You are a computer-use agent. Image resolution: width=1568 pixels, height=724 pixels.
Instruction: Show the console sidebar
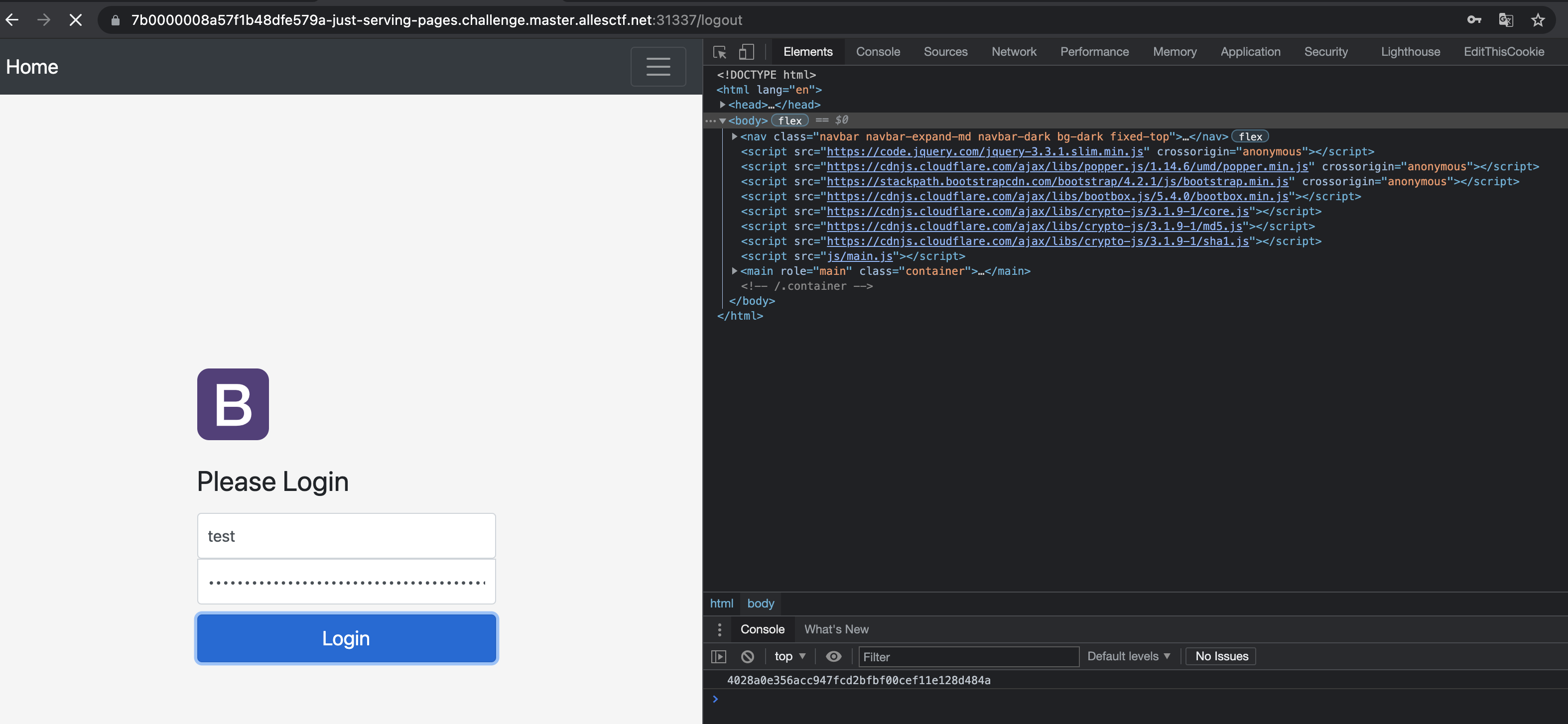(x=719, y=656)
